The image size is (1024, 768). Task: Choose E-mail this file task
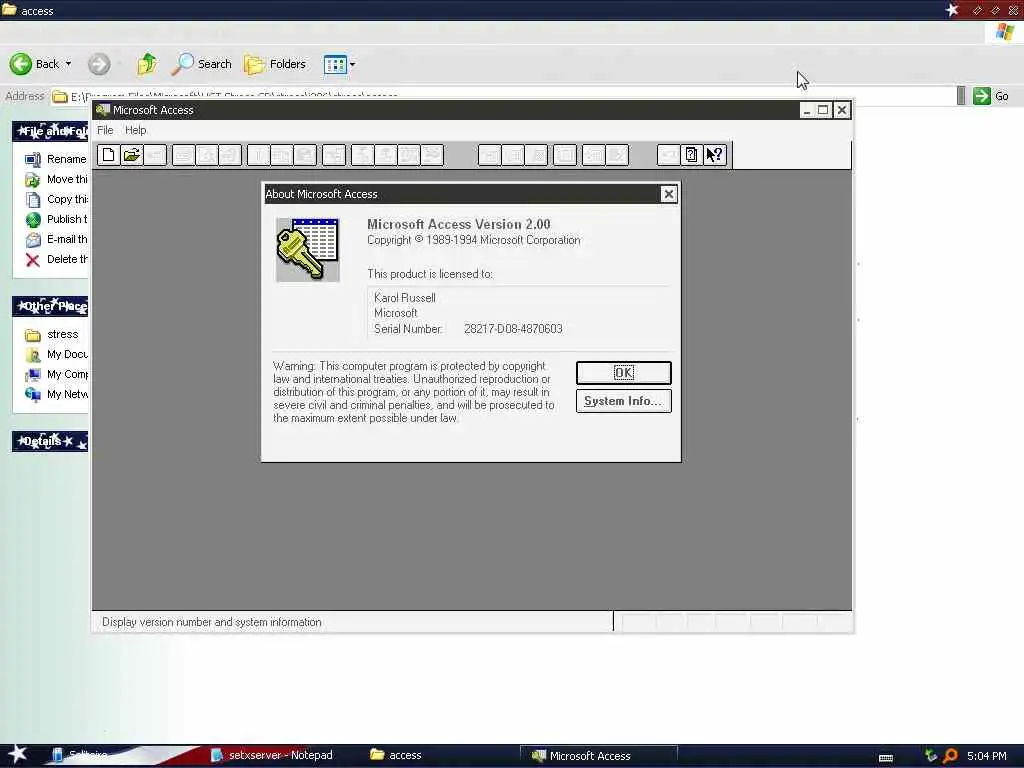[x=56, y=239]
